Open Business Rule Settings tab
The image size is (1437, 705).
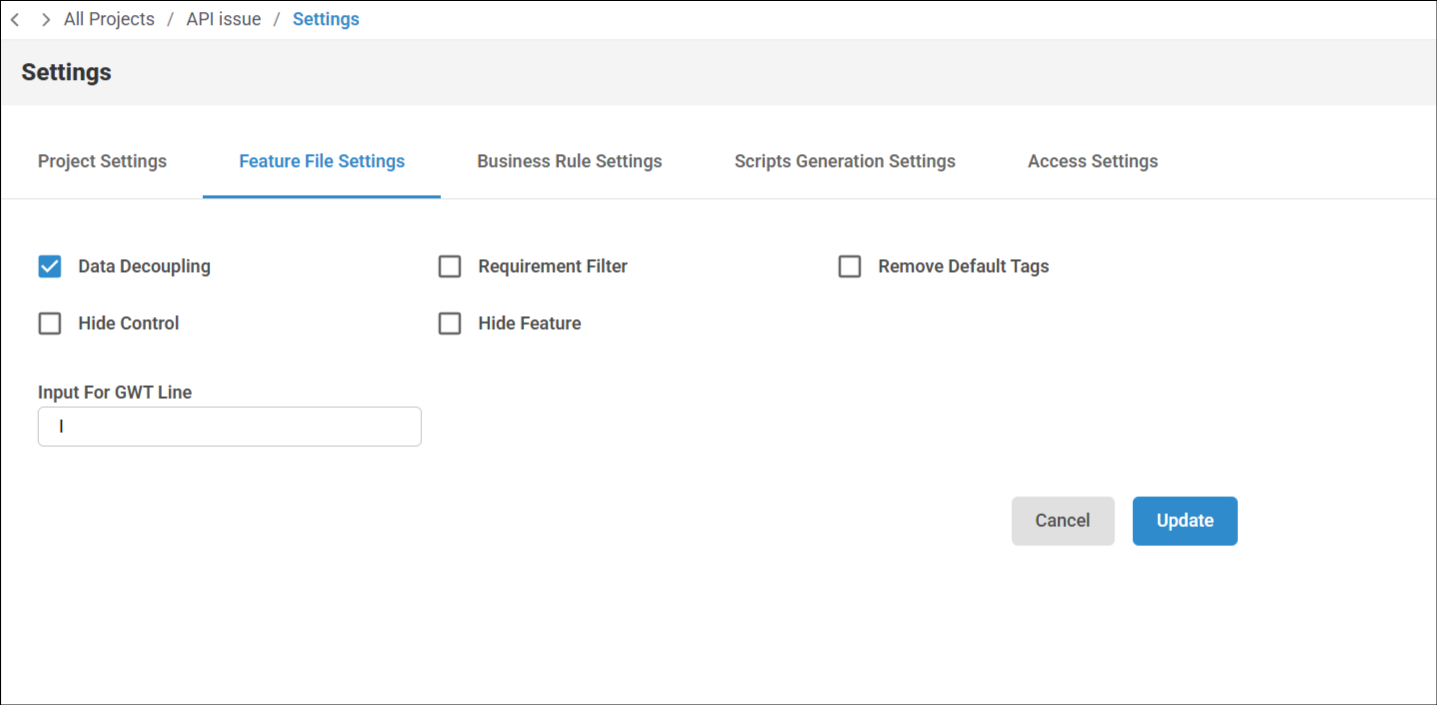pyautogui.click(x=569, y=161)
